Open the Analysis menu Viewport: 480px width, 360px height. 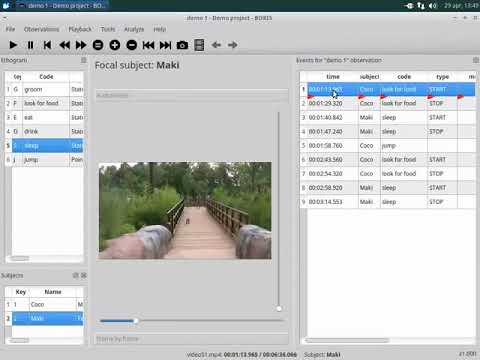[x=134, y=29]
